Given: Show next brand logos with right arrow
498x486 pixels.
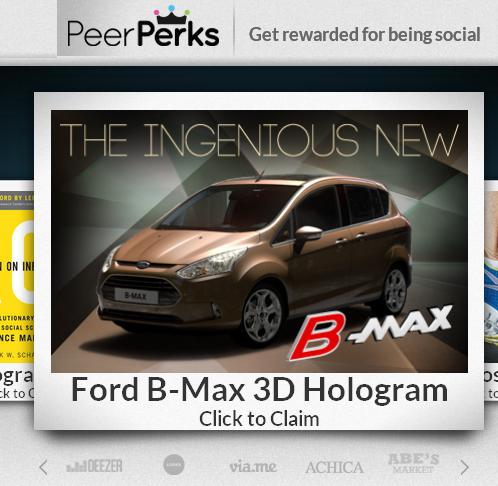Looking at the screenshot, I should click(464, 467).
